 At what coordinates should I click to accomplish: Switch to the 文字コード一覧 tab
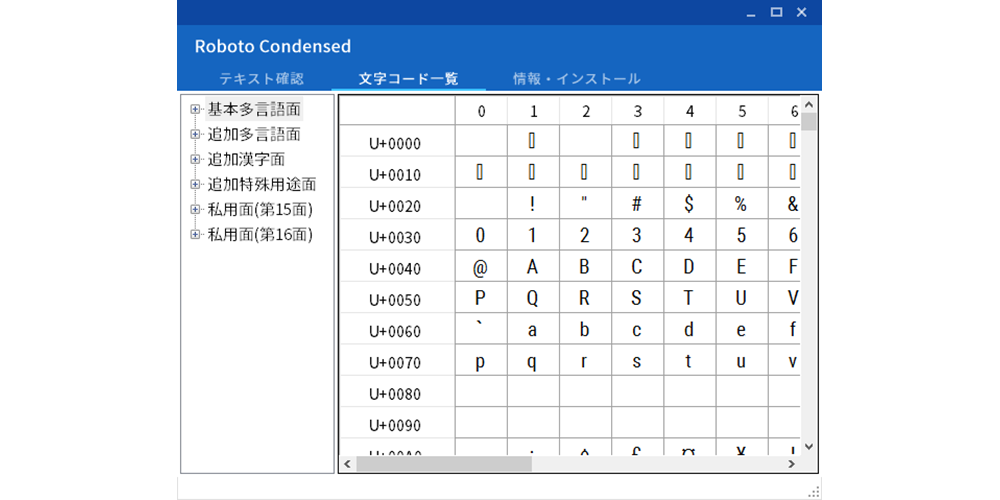pyautogui.click(x=409, y=79)
